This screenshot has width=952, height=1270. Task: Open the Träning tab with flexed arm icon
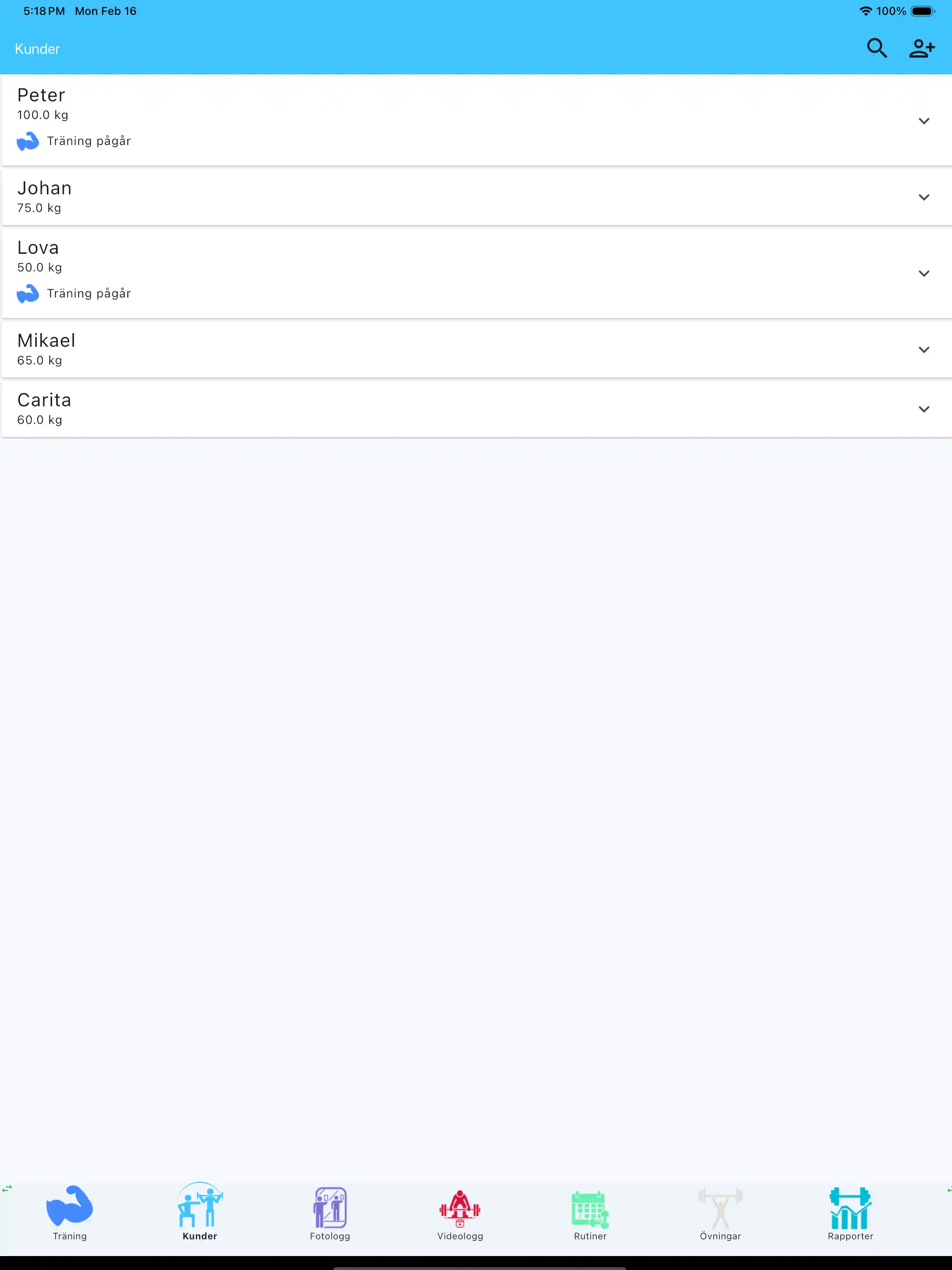tap(69, 1206)
